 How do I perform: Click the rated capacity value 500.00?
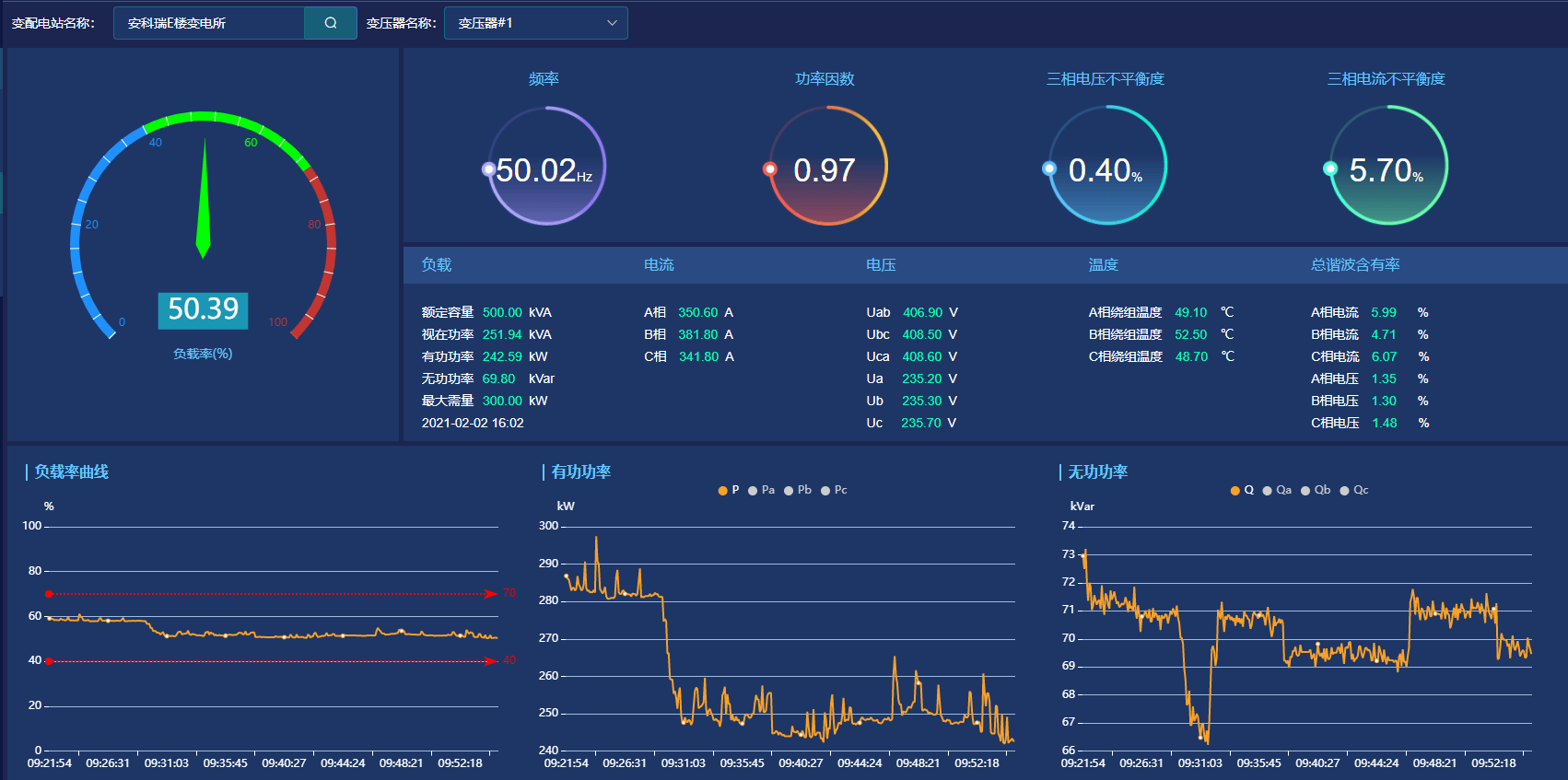(x=502, y=313)
